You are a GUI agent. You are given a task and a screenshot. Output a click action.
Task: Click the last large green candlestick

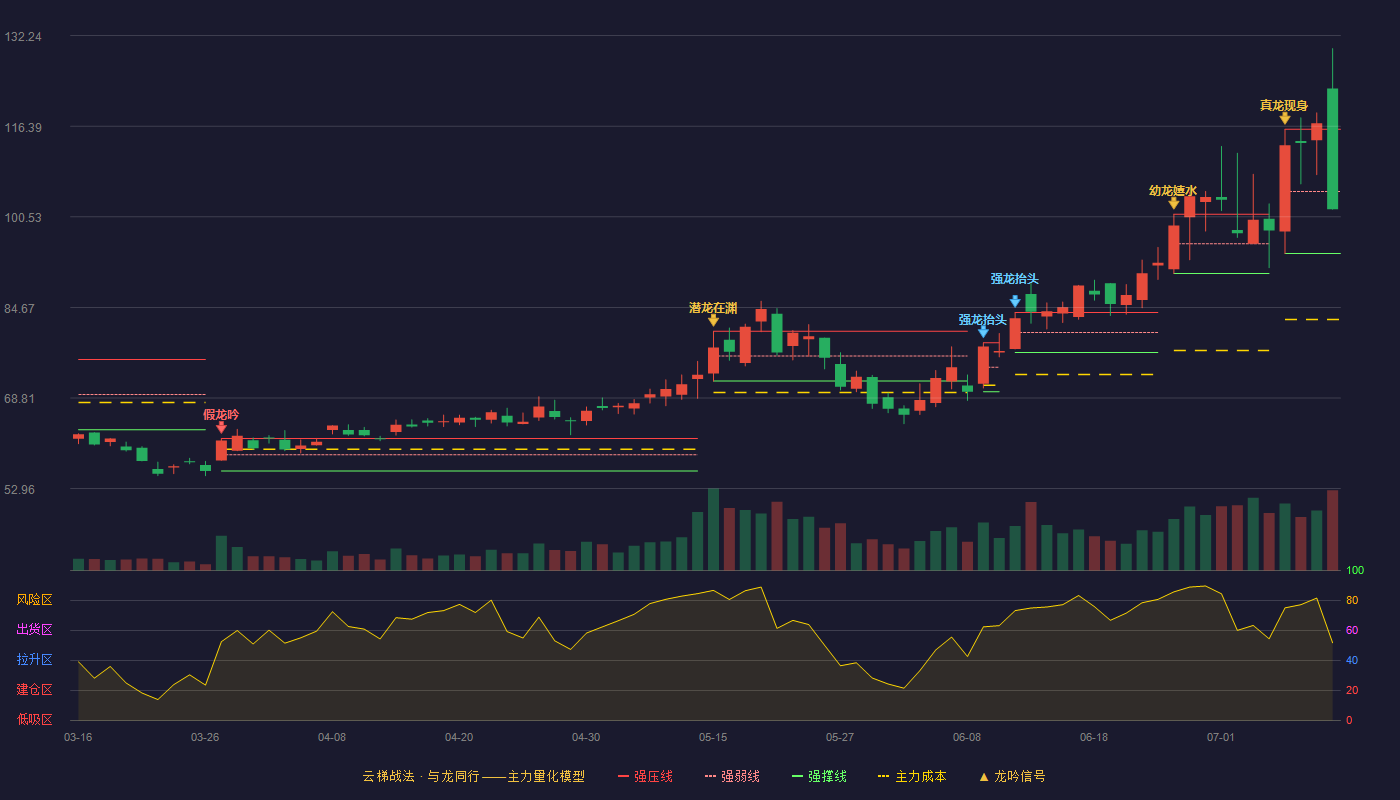click(1332, 149)
